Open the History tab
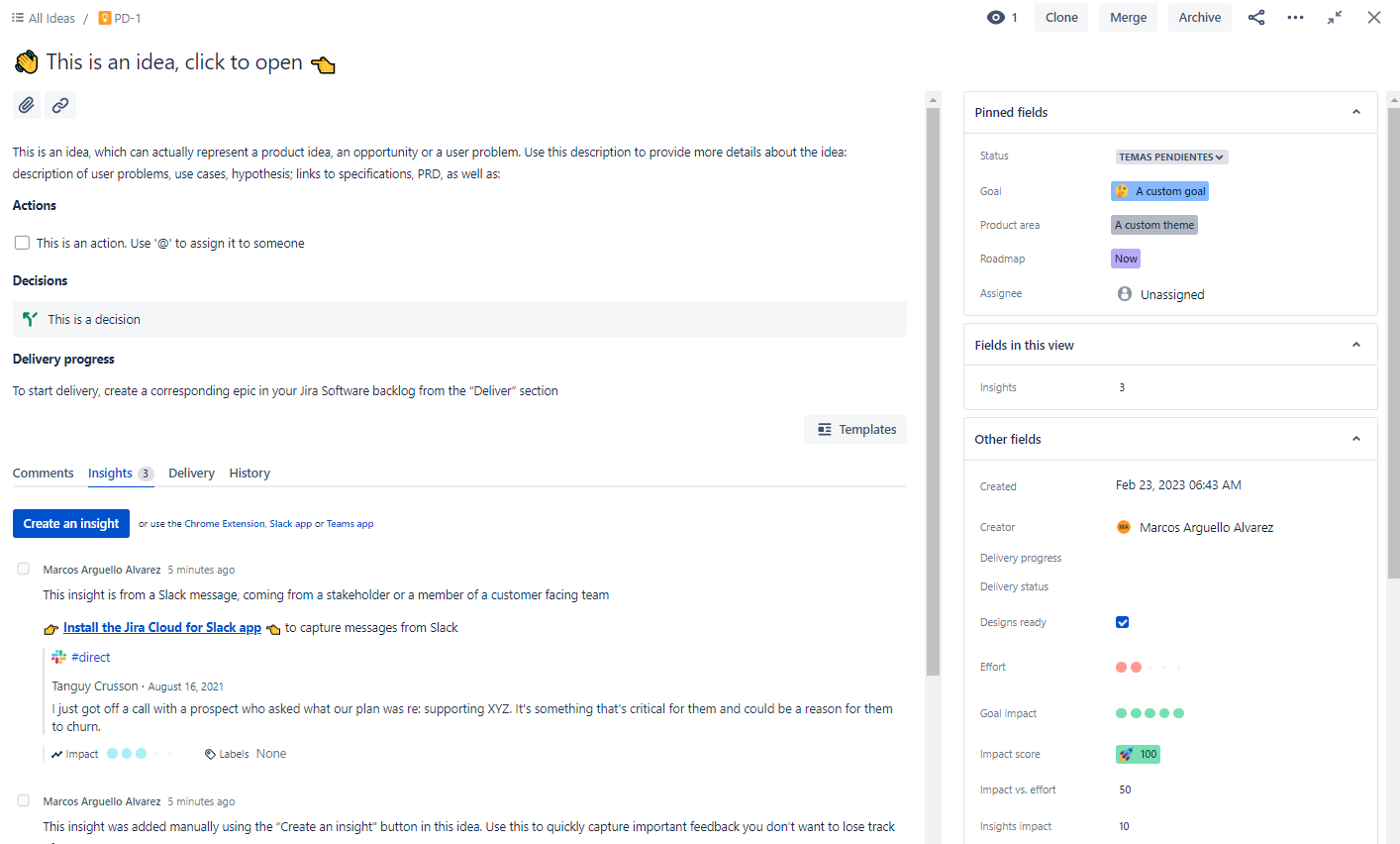The width and height of the screenshot is (1400, 844). (249, 473)
